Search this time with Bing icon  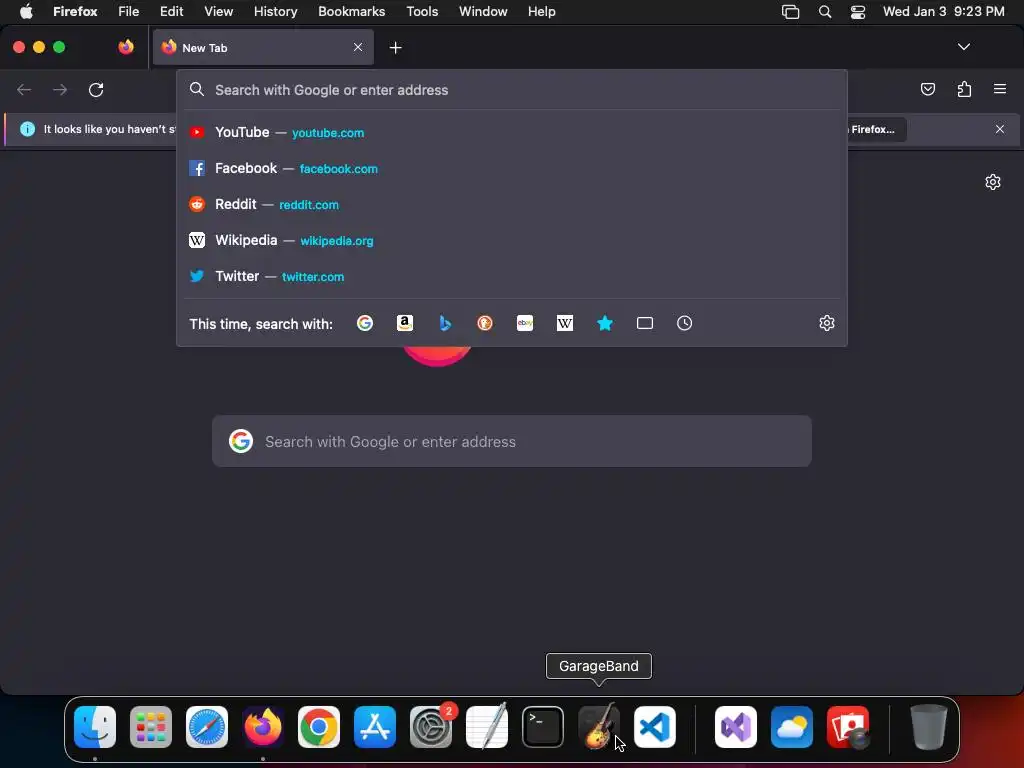pos(445,323)
